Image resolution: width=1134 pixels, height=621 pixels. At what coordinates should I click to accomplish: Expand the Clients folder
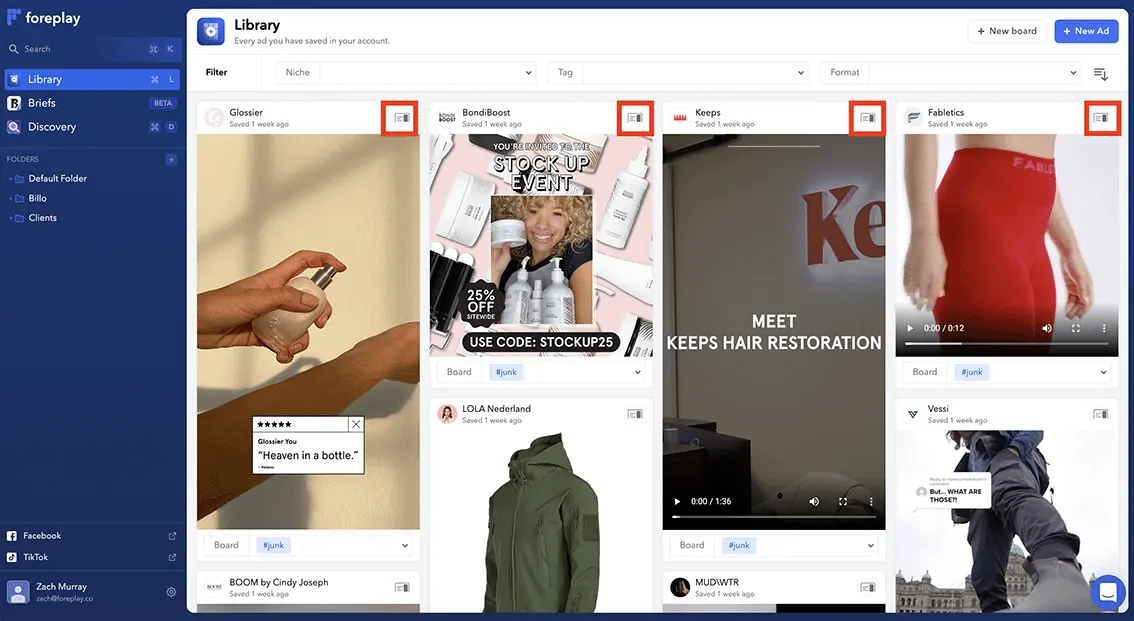point(10,218)
